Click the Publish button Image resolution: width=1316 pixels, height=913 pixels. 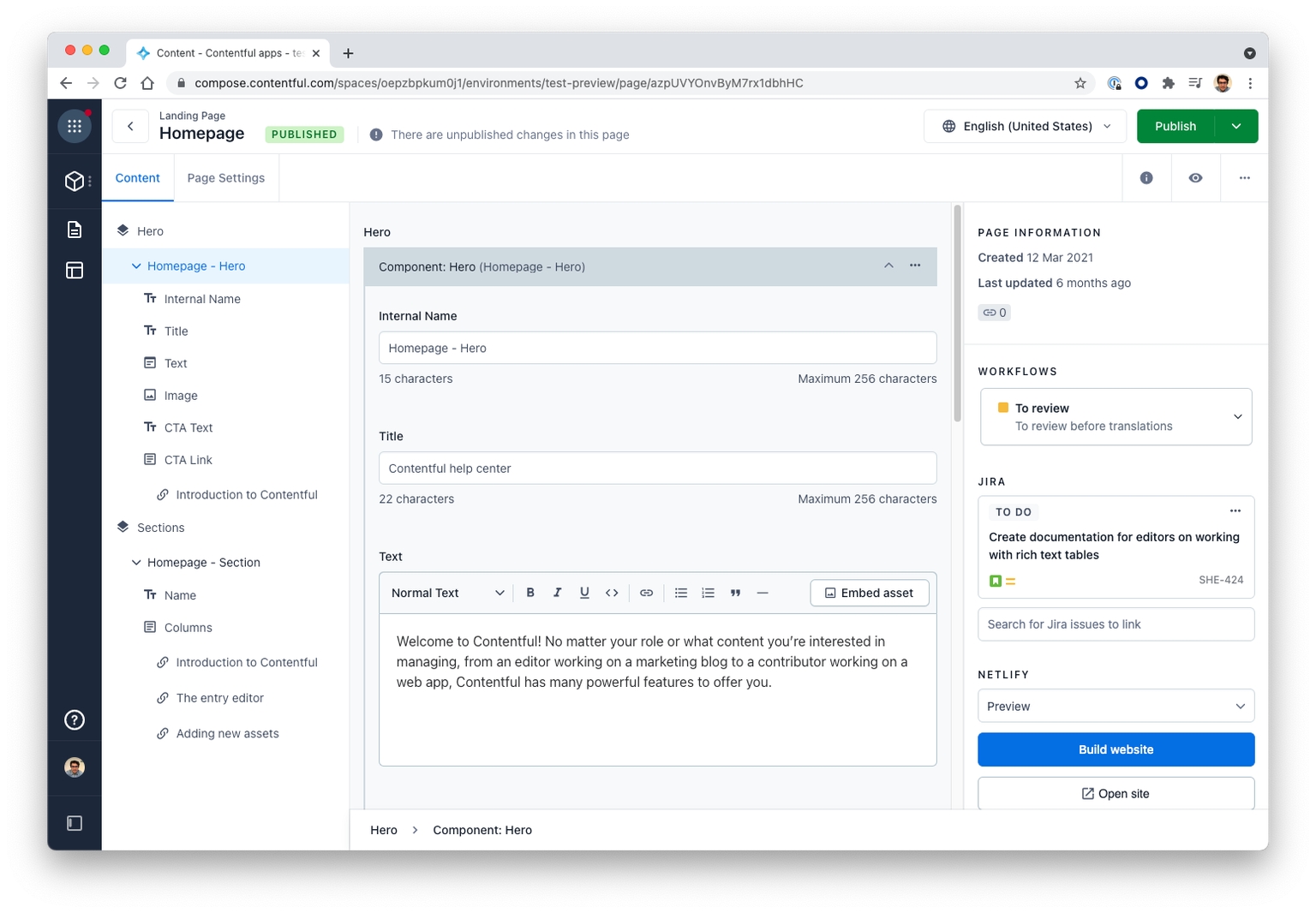click(x=1175, y=126)
